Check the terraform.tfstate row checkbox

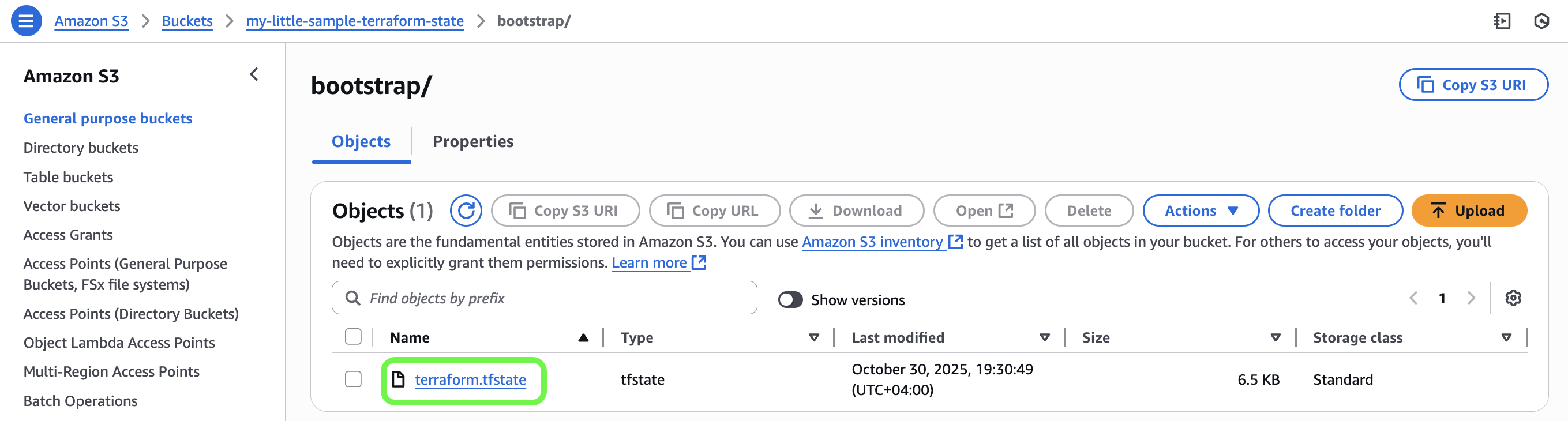click(353, 379)
